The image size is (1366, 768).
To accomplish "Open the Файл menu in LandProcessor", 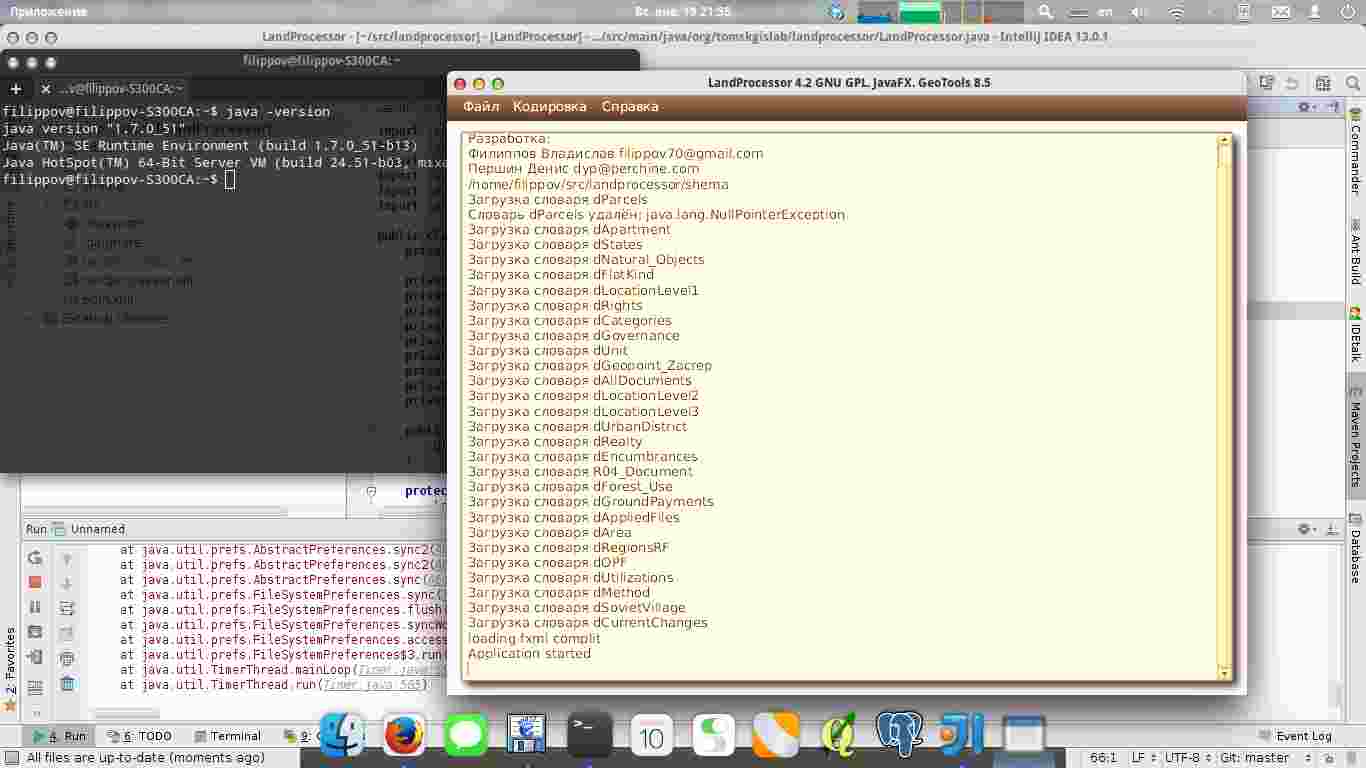I will 481,106.
